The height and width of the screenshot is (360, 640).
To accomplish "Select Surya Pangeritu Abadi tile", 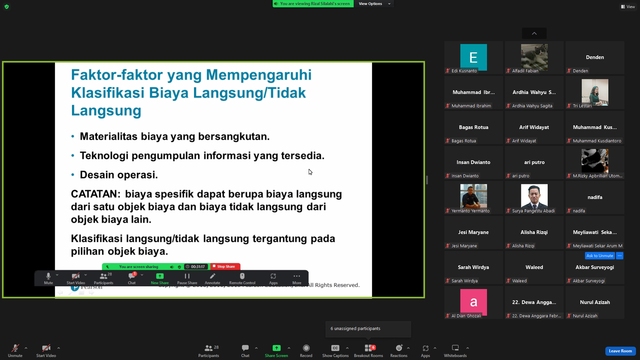I will [x=534, y=198].
